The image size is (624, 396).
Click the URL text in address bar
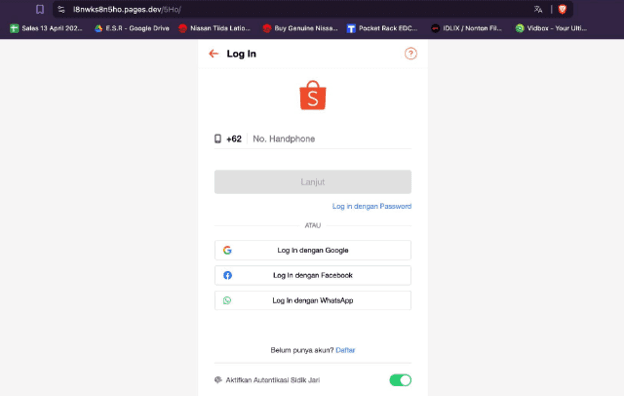coord(127,9)
